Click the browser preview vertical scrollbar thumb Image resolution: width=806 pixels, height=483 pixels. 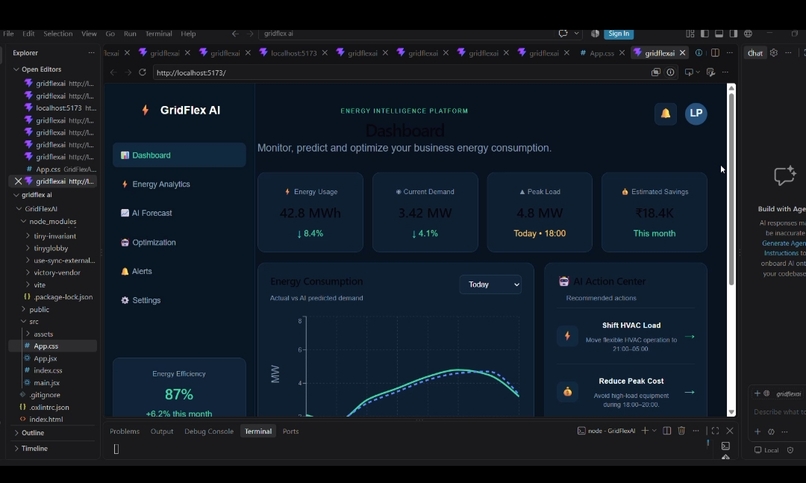tap(731, 190)
